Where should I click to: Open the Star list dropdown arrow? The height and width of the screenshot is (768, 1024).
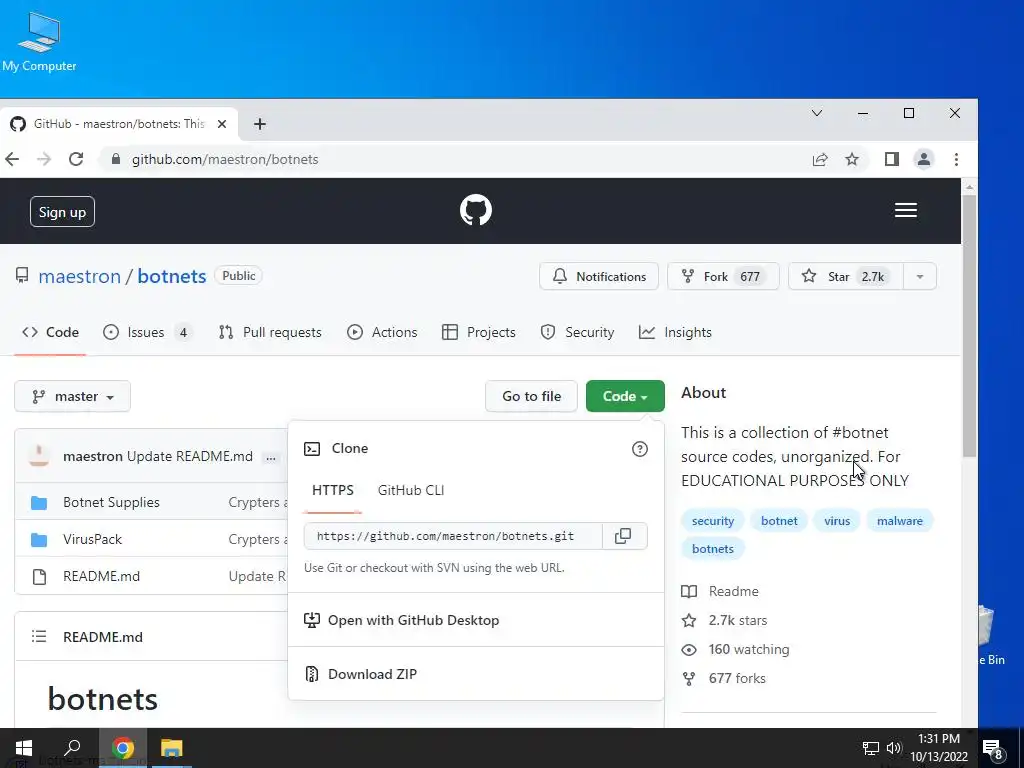[x=920, y=277]
